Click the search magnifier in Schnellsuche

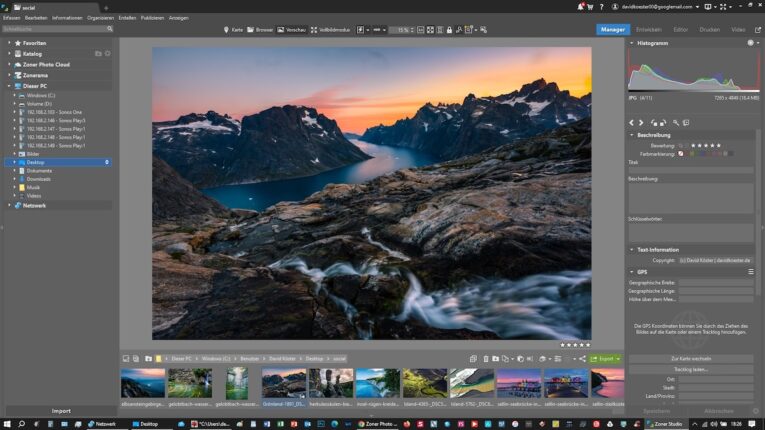110,29
